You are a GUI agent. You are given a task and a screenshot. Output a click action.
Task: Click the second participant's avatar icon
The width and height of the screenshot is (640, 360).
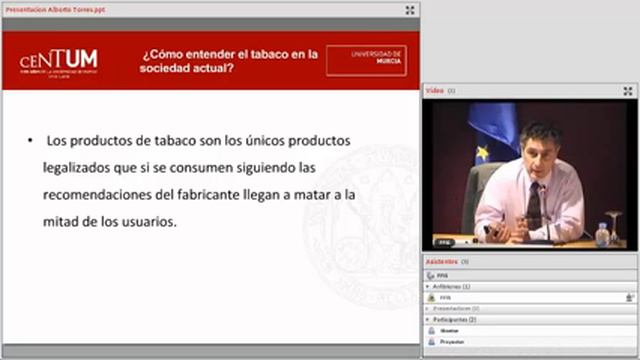click(431, 342)
